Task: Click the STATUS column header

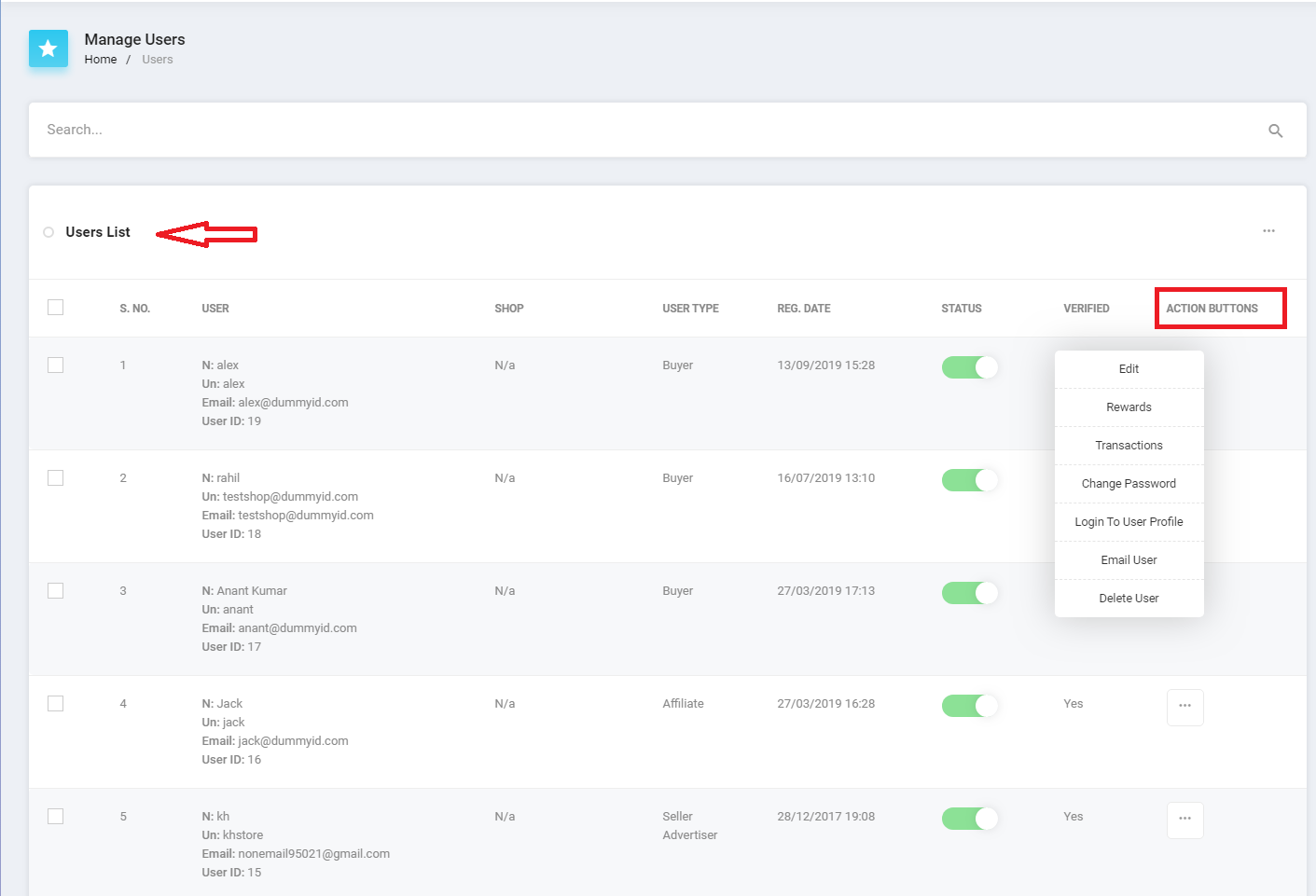Action: (x=962, y=309)
